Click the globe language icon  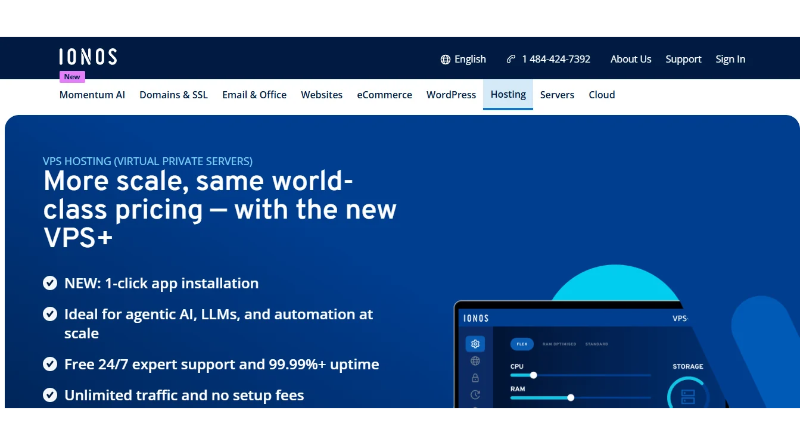click(445, 60)
